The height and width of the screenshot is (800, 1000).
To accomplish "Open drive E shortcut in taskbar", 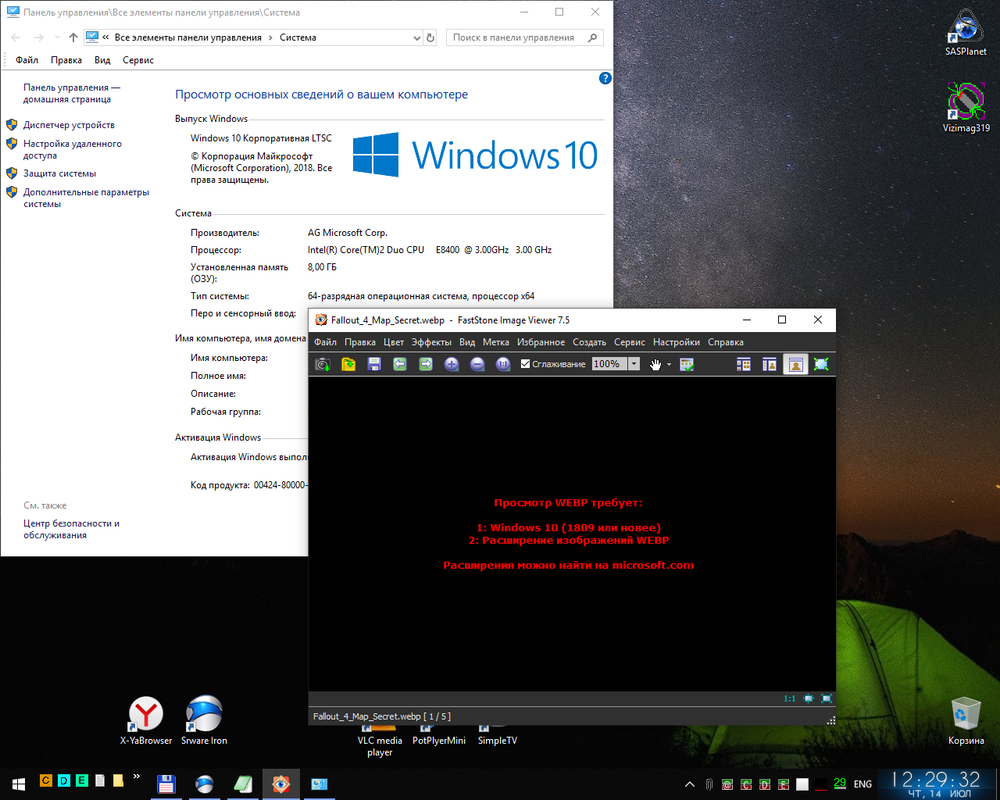I will point(82,780).
